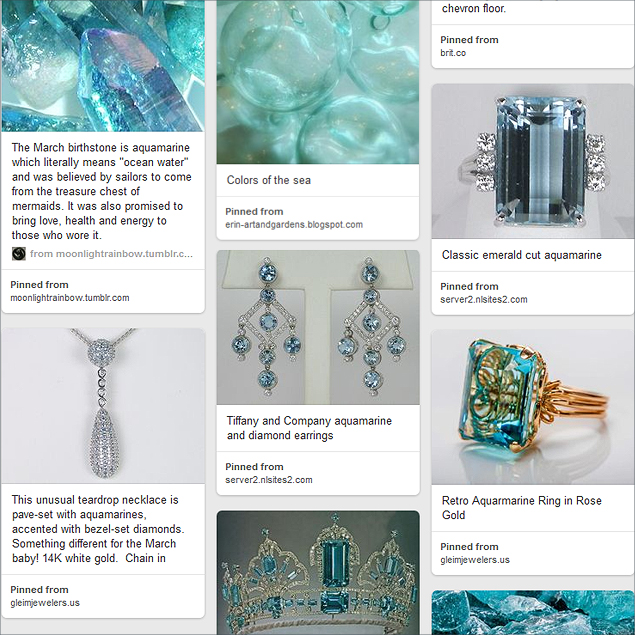This screenshot has width=635, height=635.
Task: Click the 'from moonlightrainbow.tumblr.c...' attribution
Action: tap(111, 254)
